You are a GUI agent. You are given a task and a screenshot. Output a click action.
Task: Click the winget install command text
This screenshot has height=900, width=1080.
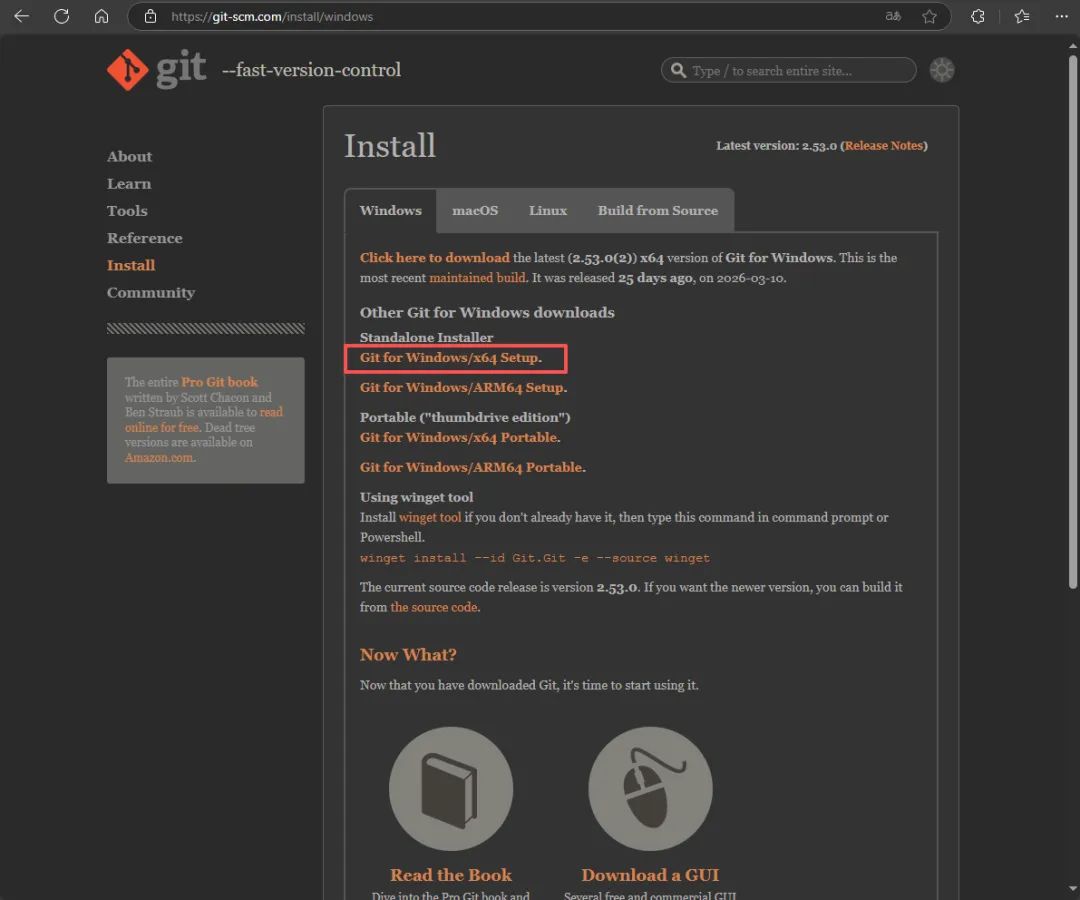[x=534, y=558]
